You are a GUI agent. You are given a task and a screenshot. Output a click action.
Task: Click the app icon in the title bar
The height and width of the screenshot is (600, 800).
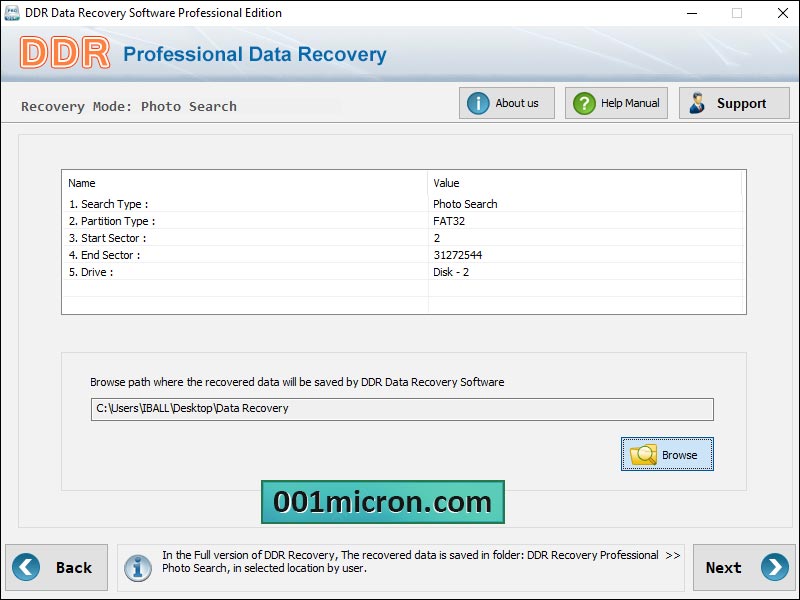click(11, 13)
